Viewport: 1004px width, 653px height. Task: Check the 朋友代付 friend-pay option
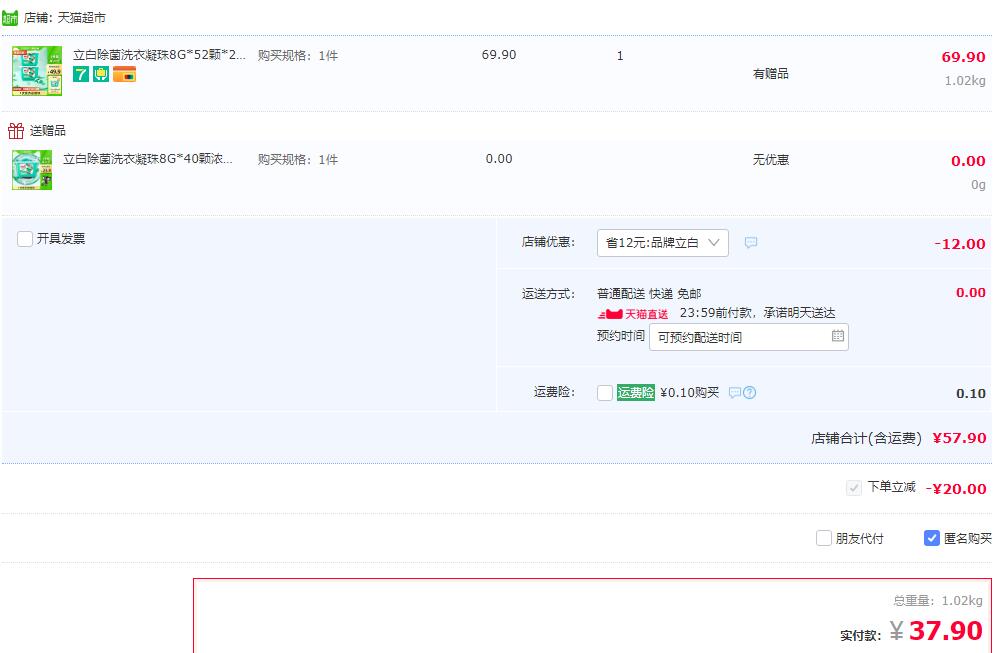[x=824, y=538]
